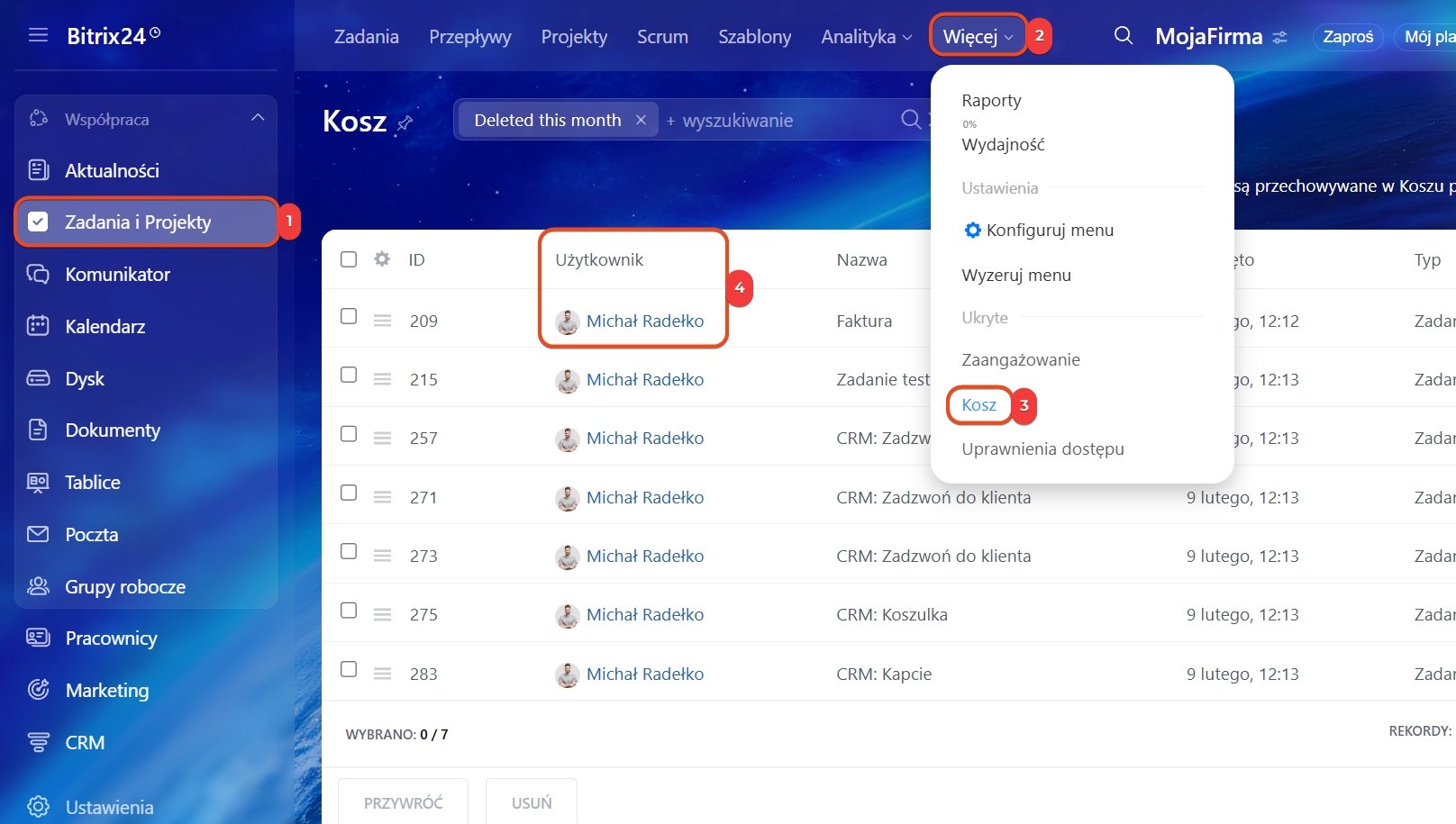The height and width of the screenshot is (824, 1456).
Task: Click MojaFirma settings sliders icon
Action: (x=1280, y=37)
